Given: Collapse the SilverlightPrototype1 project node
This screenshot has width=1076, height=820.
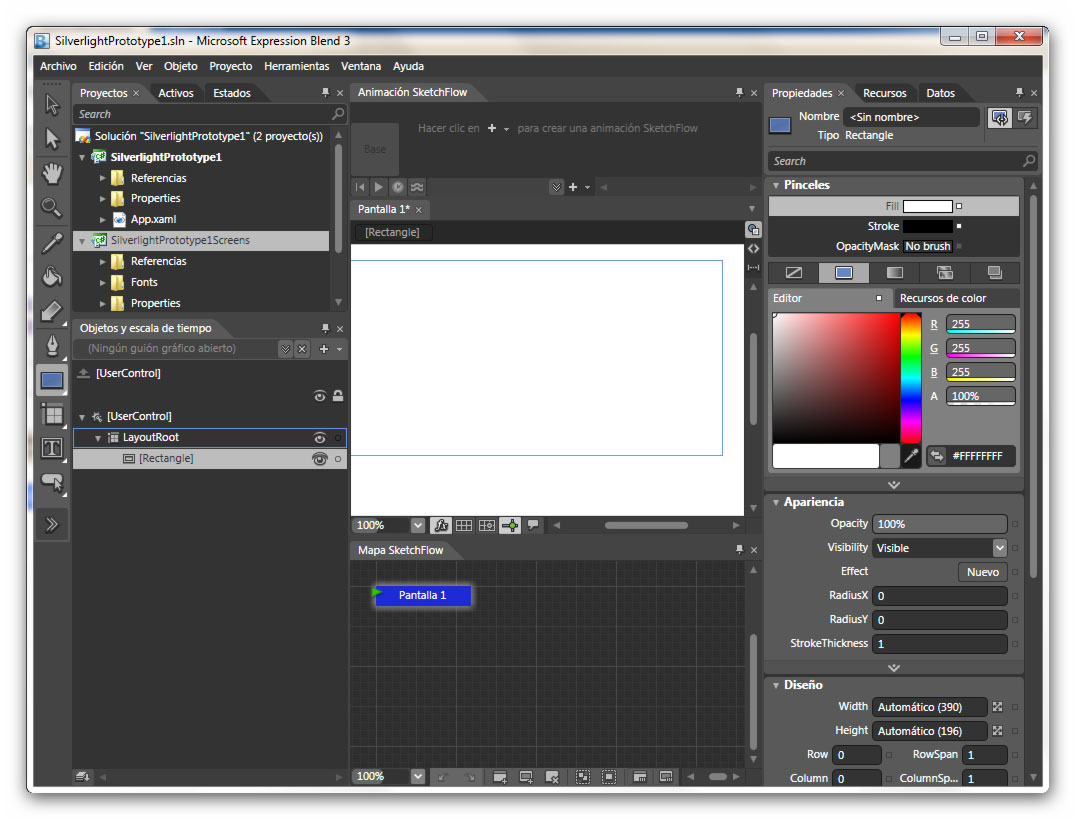Looking at the screenshot, I should [x=82, y=158].
